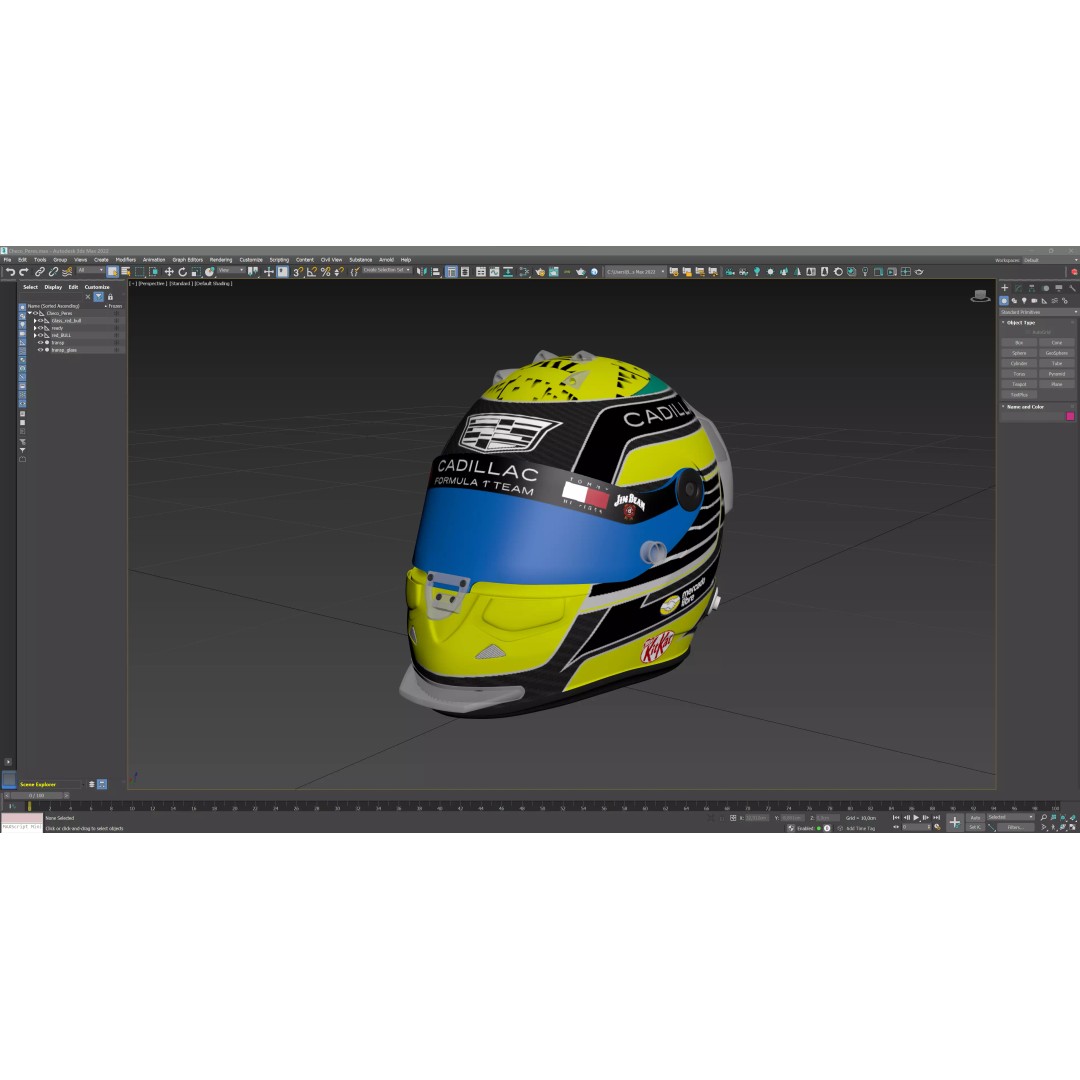Open reference coordinate View dropdown
The image size is (1080, 1080).
tap(231, 270)
